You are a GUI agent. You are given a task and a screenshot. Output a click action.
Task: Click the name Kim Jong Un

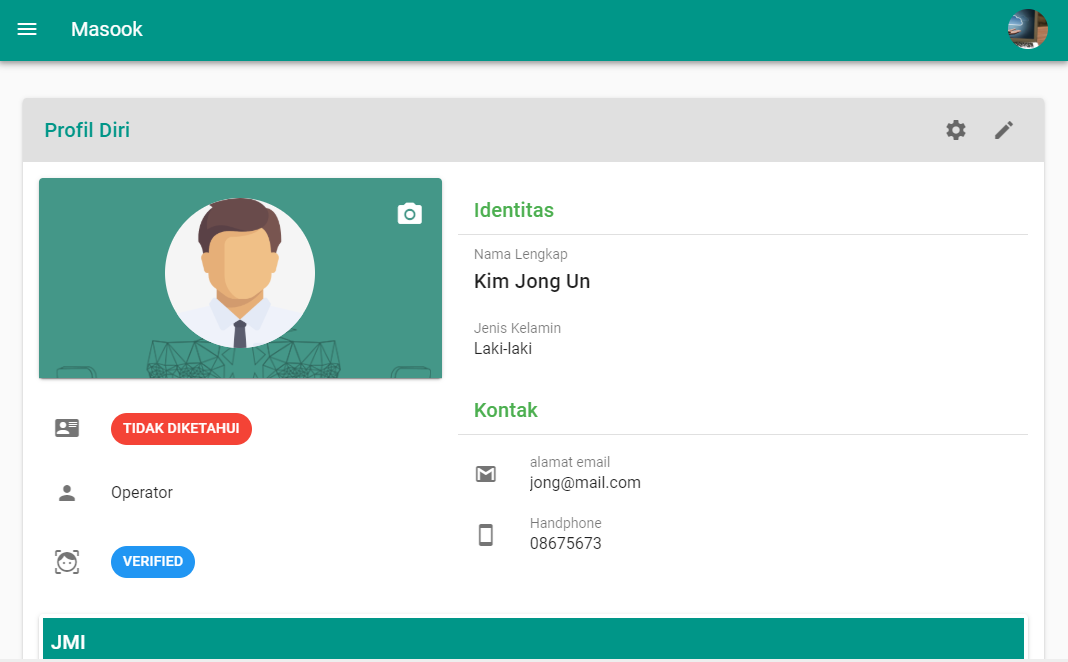[532, 281]
